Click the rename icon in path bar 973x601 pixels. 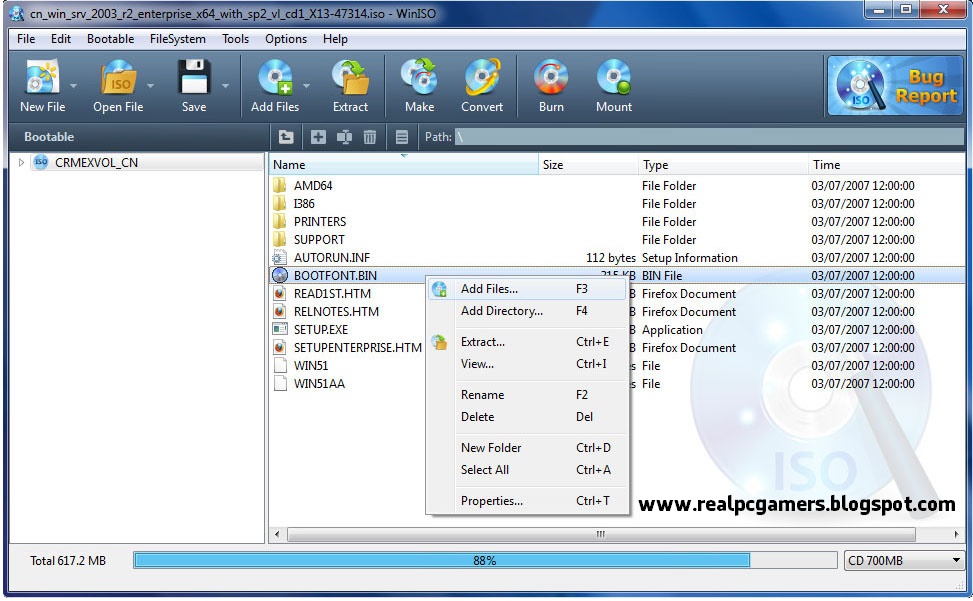click(x=344, y=137)
